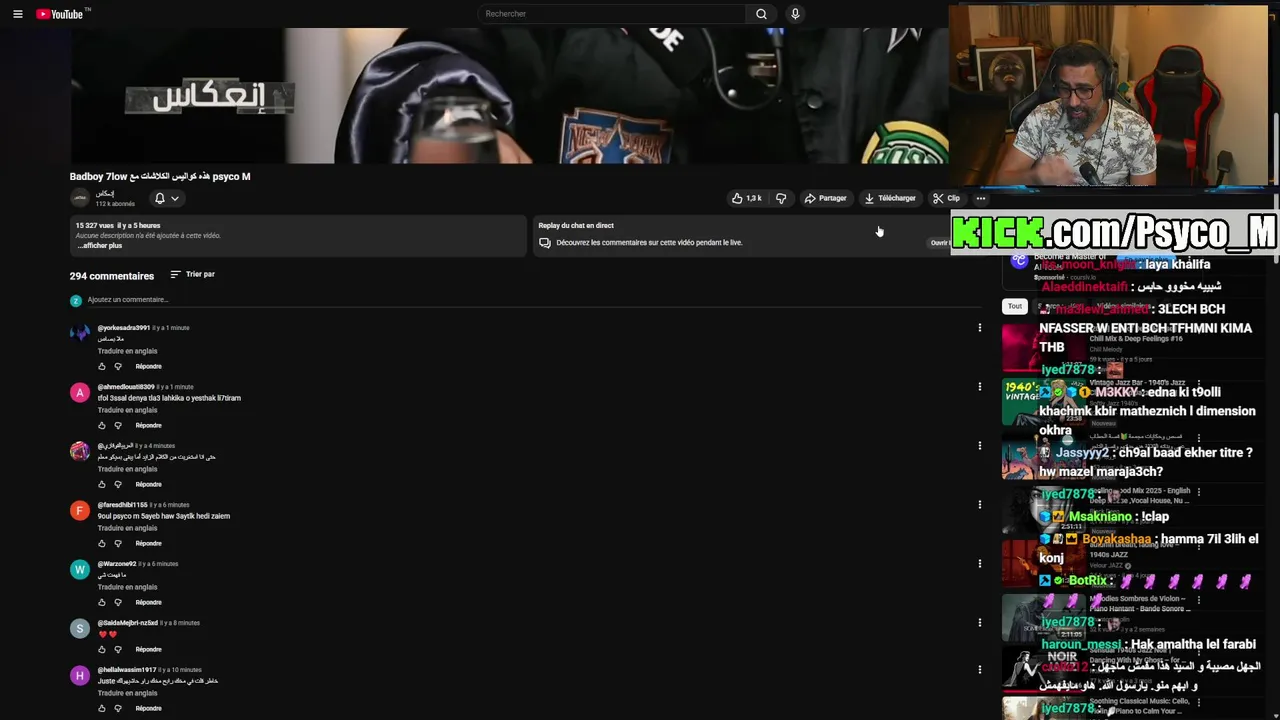This screenshot has height=720, width=1280.
Task: Dislike the comment by @Warzone92
Action: pyautogui.click(x=118, y=602)
